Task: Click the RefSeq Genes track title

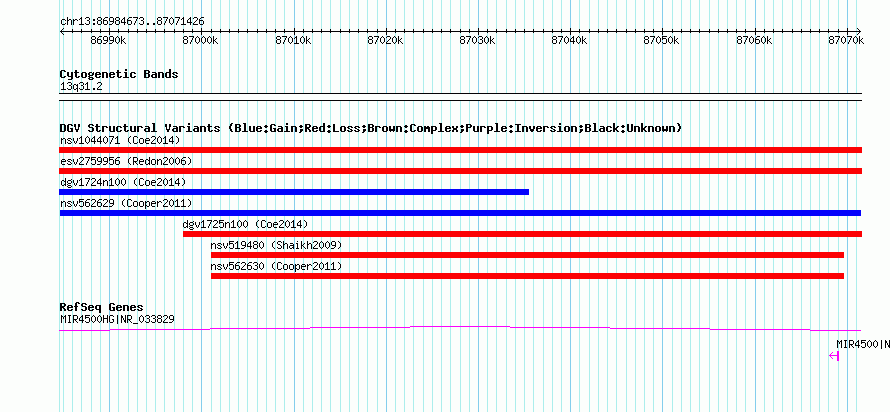Action: pyautogui.click(x=102, y=308)
